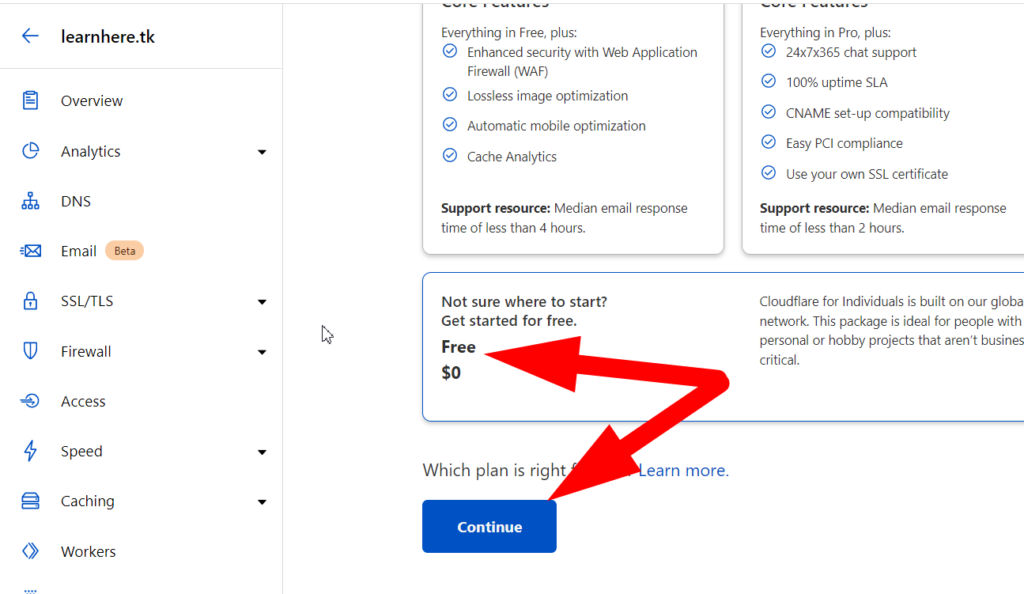
Task: Click the Beta badge next to Email
Action: (x=124, y=251)
